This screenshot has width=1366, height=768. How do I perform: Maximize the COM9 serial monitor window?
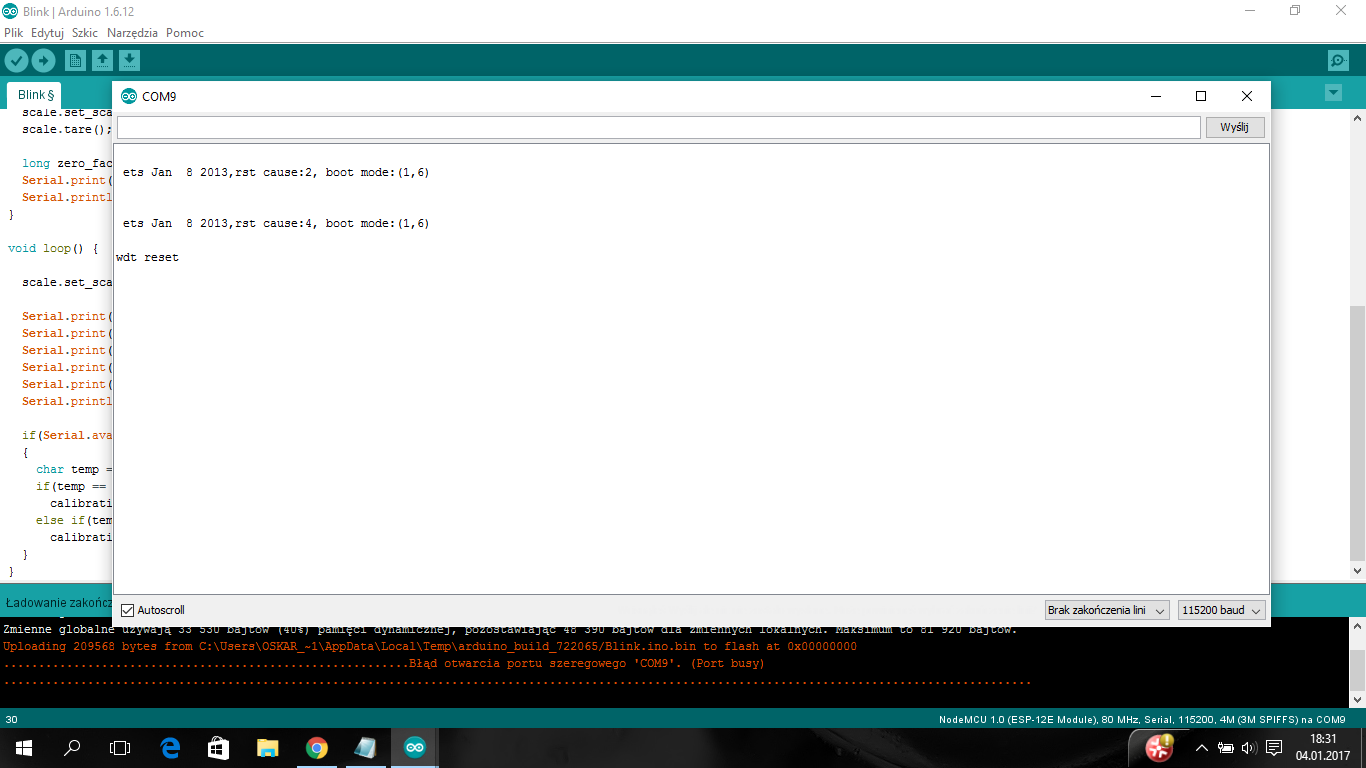click(1201, 96)
